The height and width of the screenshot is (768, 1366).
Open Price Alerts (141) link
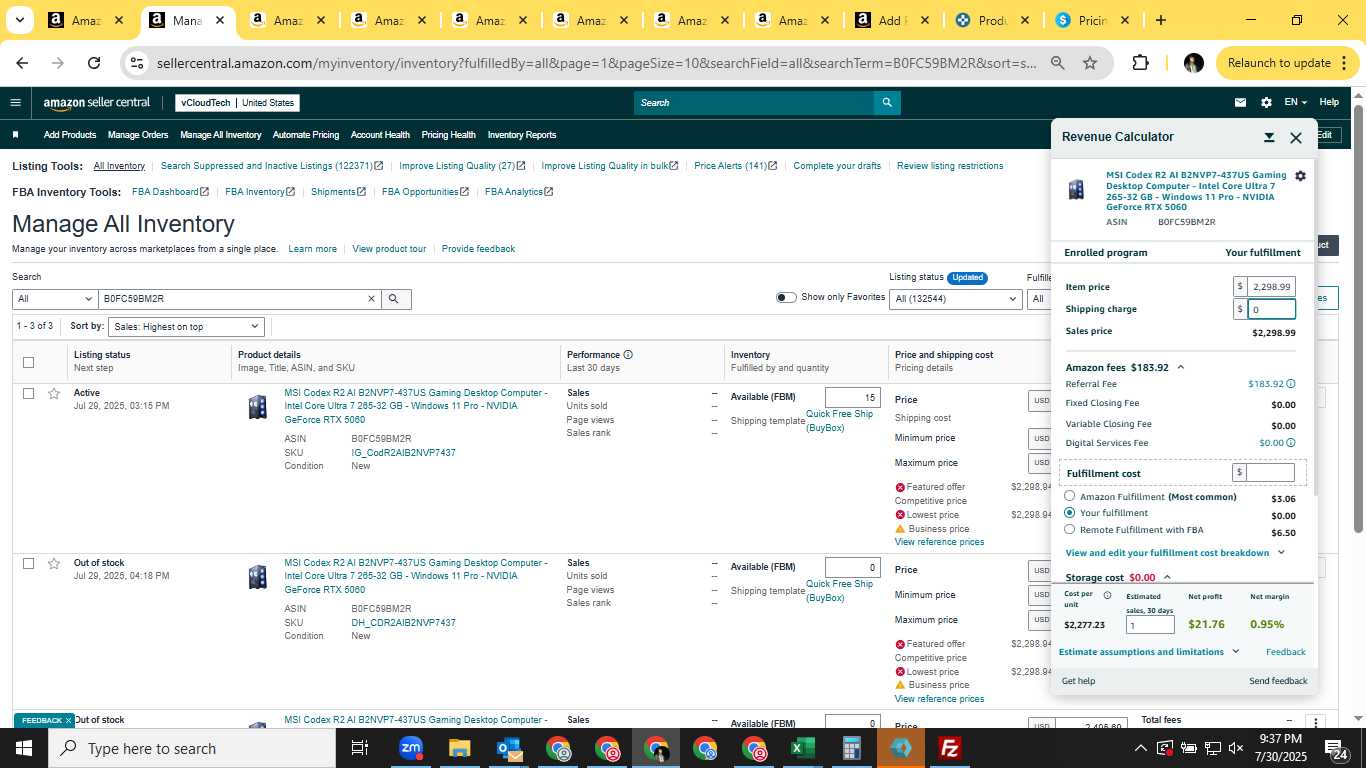(x=735, y=165)
